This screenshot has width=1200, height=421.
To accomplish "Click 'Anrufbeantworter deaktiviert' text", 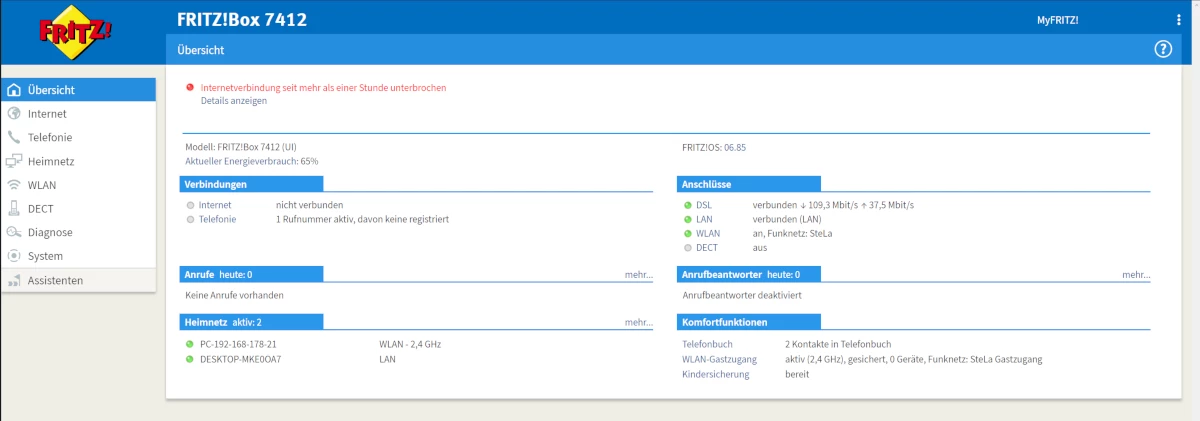I will (742, 296).
